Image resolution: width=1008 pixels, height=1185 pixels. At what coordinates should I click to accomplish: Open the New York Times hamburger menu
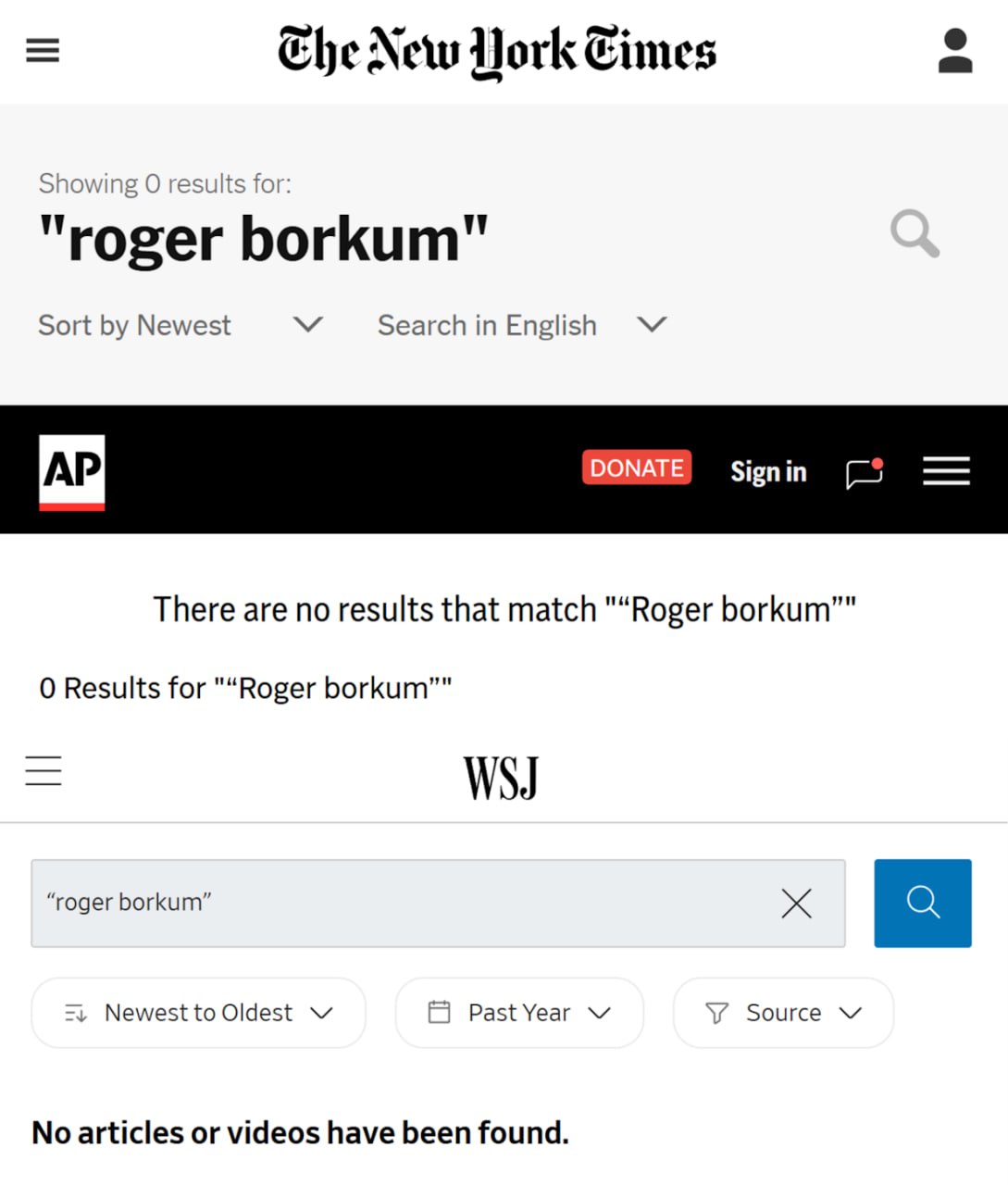[43, 50]
